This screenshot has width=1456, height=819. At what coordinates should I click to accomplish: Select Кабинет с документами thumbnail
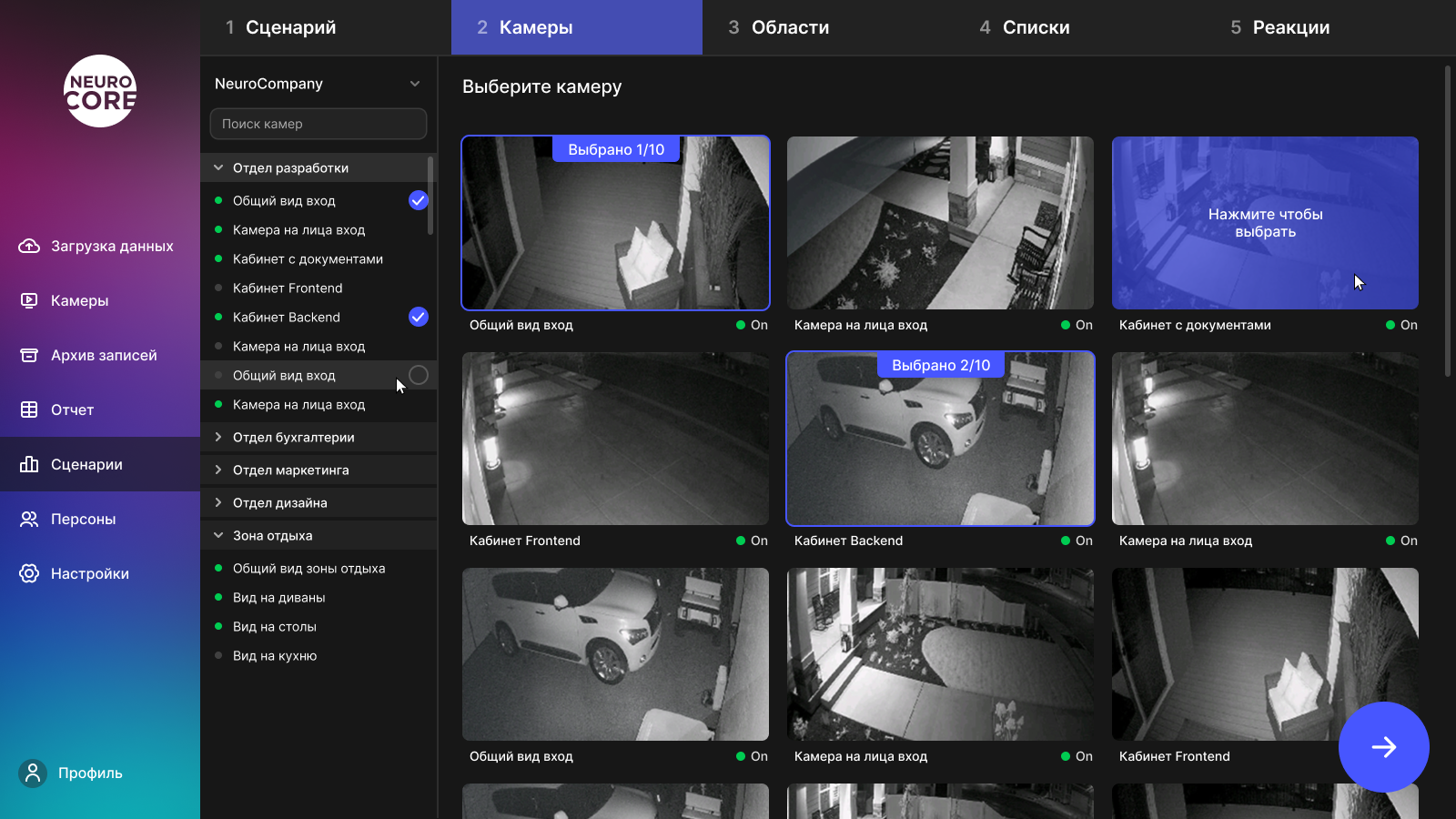[x=1265, y=223]
